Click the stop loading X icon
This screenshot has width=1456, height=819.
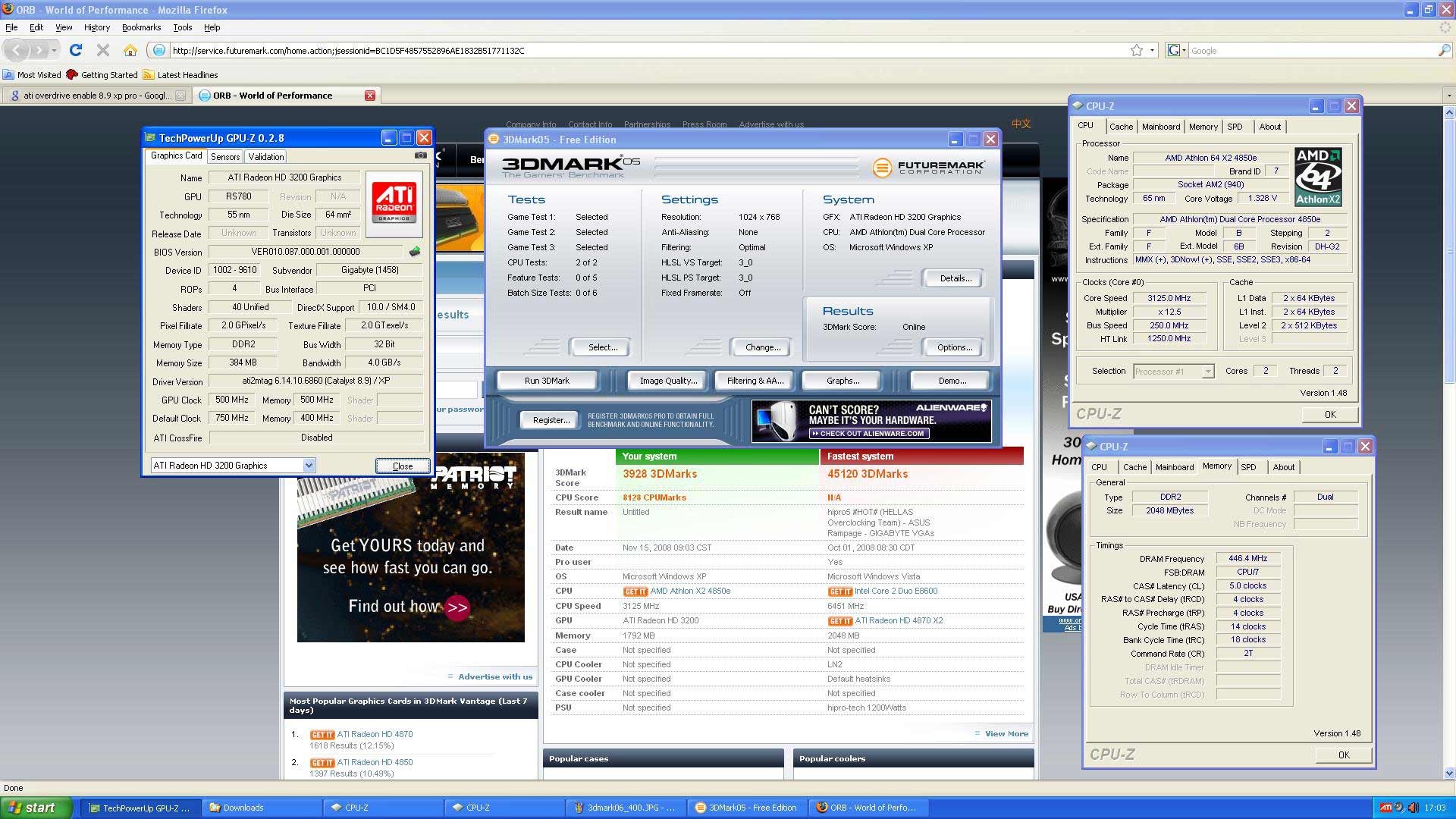(103, 50)
